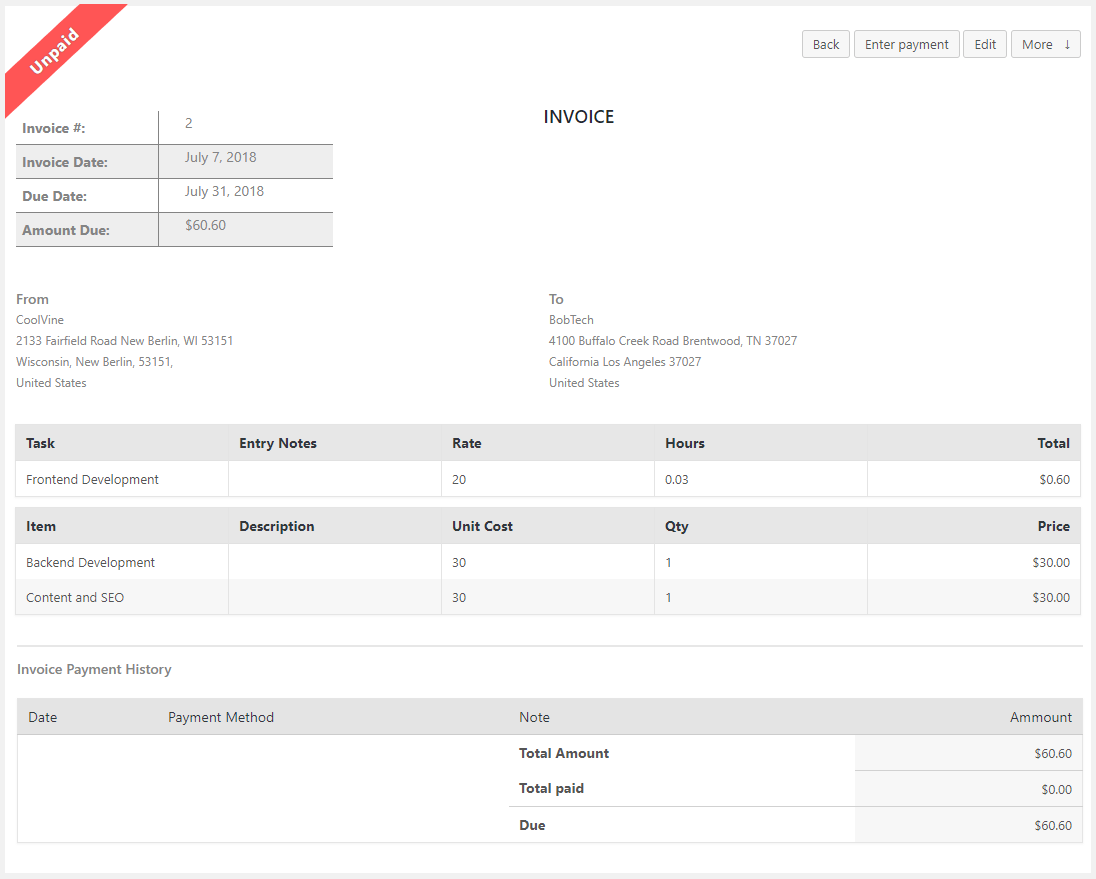Click the Back button
This screenshot has height=879, width=1096.
(x=826, y=44)
